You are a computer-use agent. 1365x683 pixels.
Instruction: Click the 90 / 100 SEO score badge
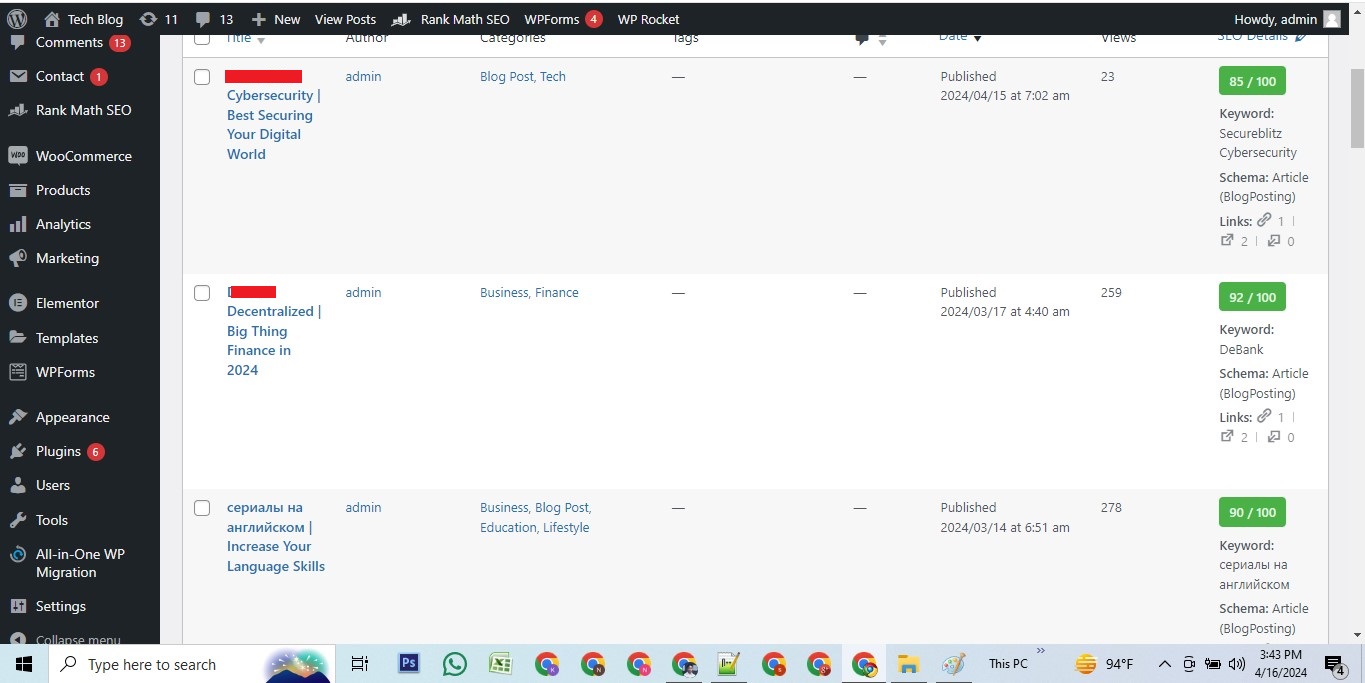pos(1252,512)
